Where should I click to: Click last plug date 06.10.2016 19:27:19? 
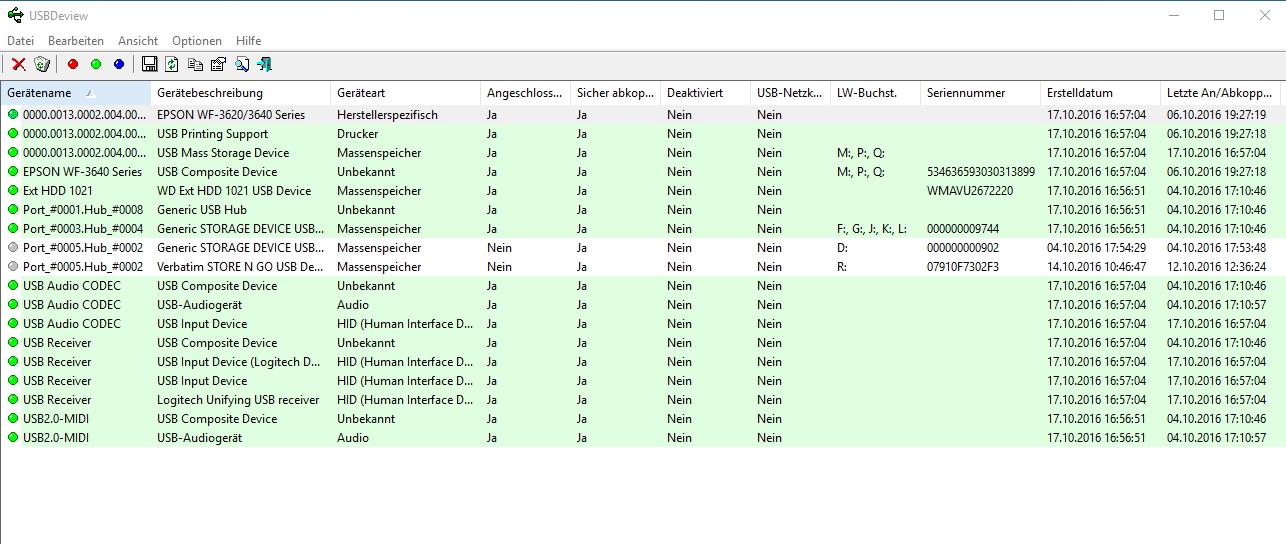1217,115
